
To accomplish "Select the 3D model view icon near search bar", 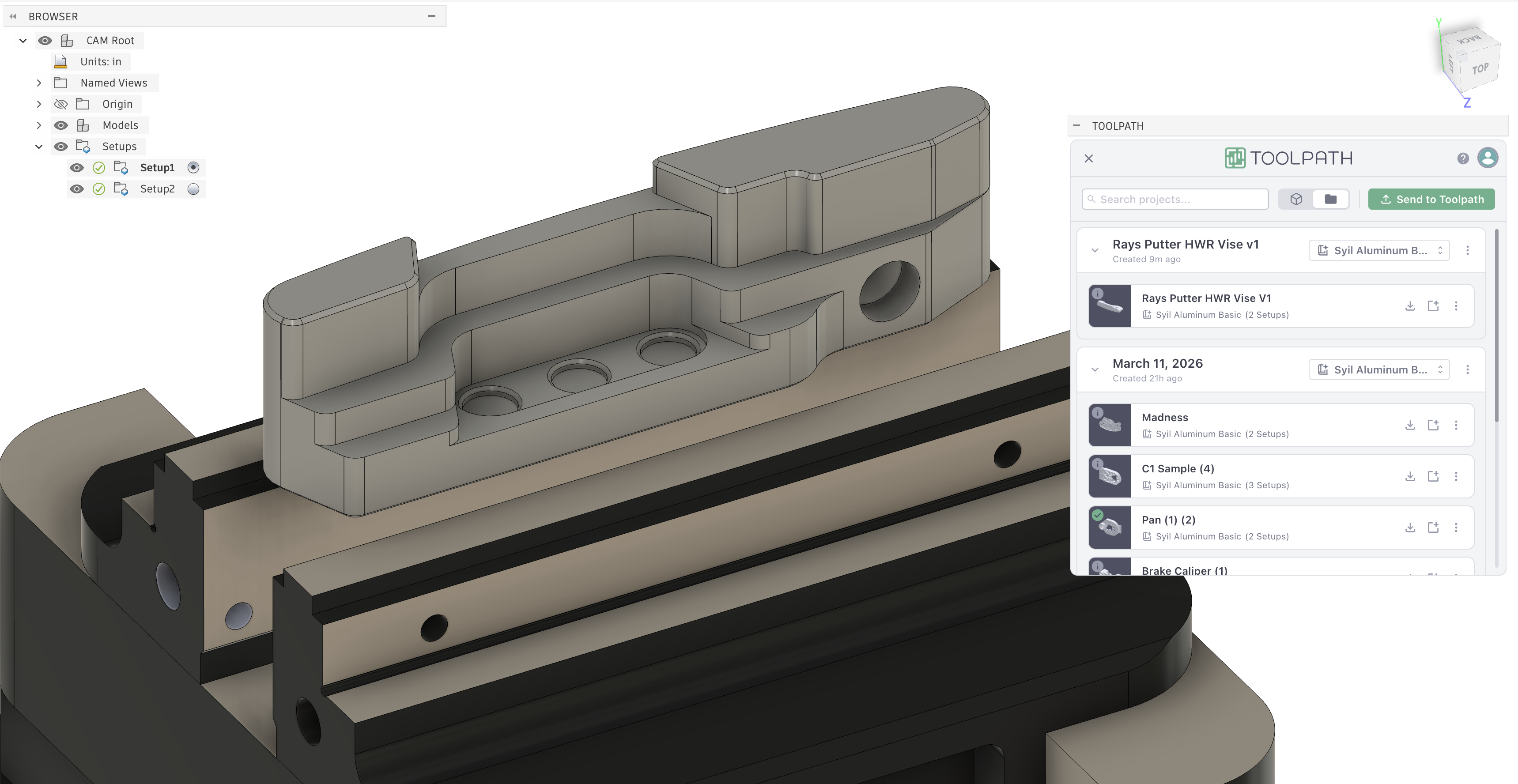I will (1296, 199).
